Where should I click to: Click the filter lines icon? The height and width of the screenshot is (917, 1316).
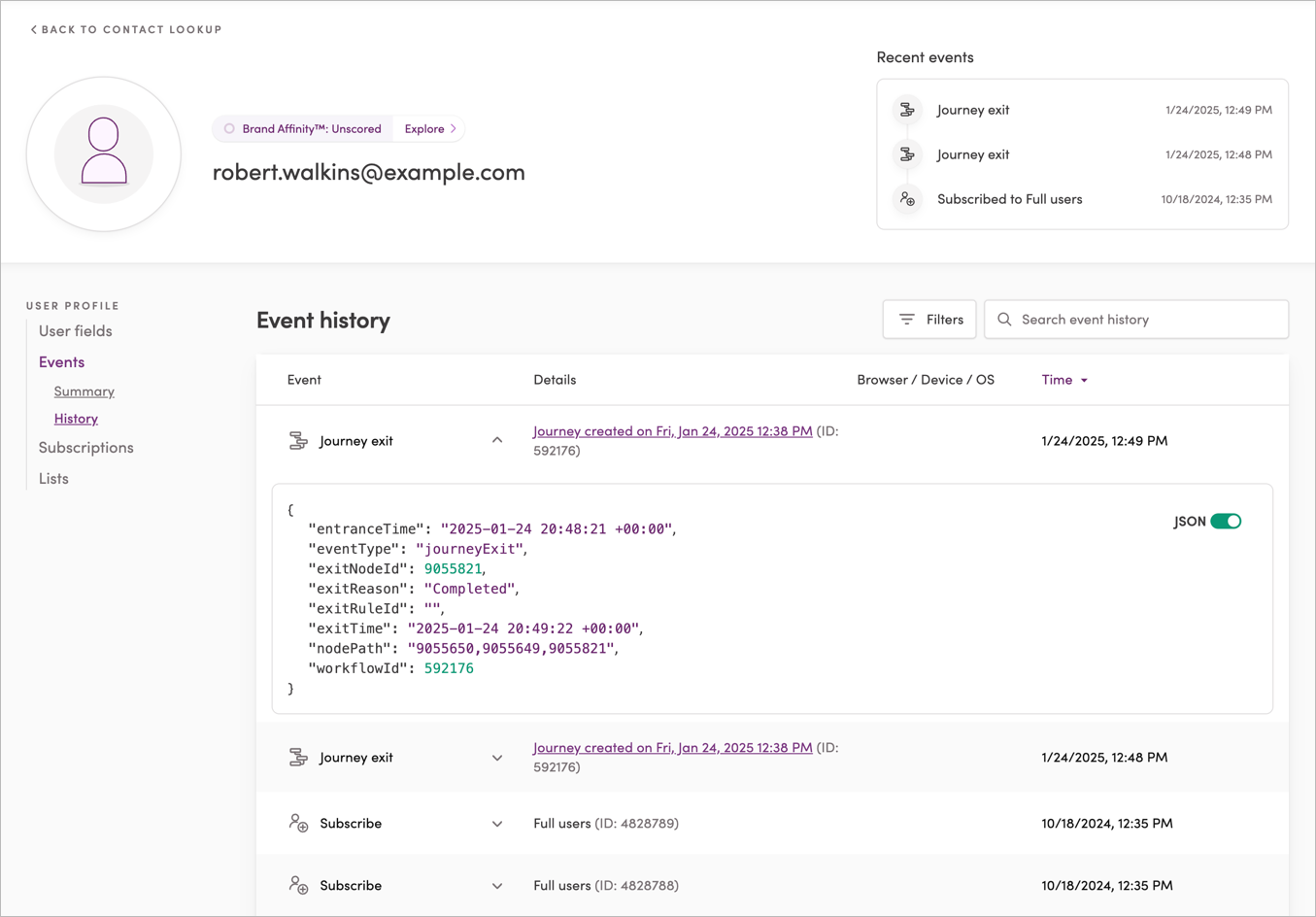coord(906,320)
